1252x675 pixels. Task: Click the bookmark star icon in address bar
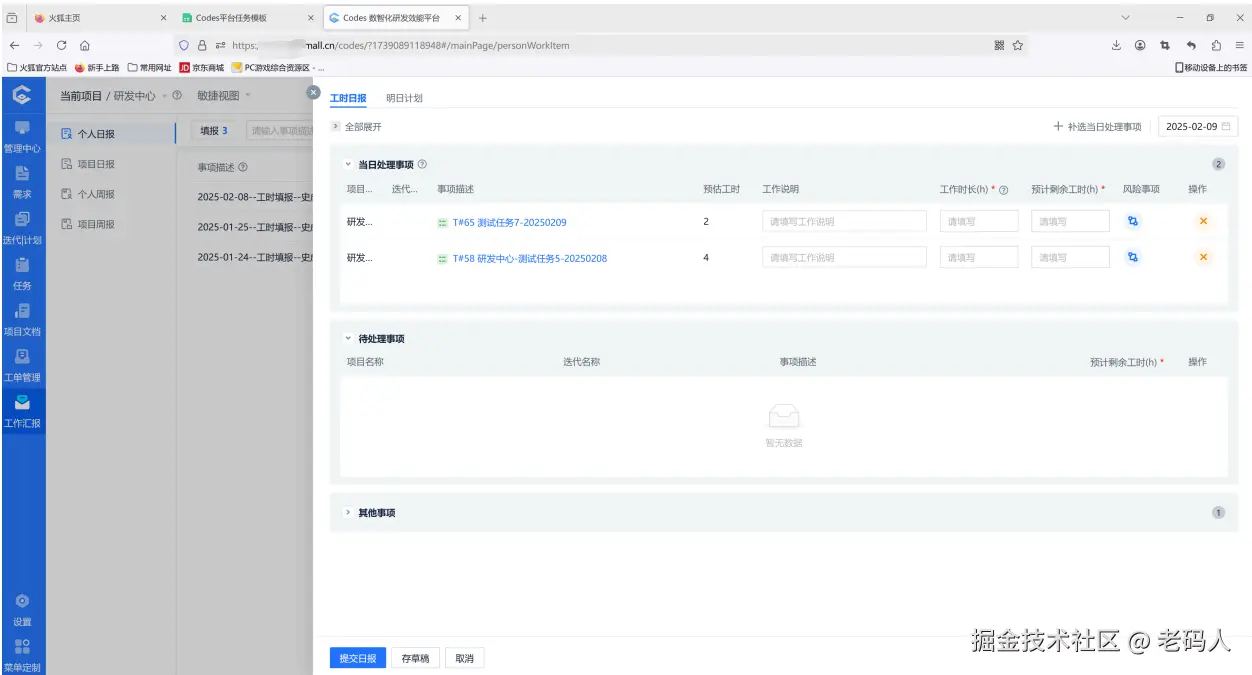[x=1018, y=45]
